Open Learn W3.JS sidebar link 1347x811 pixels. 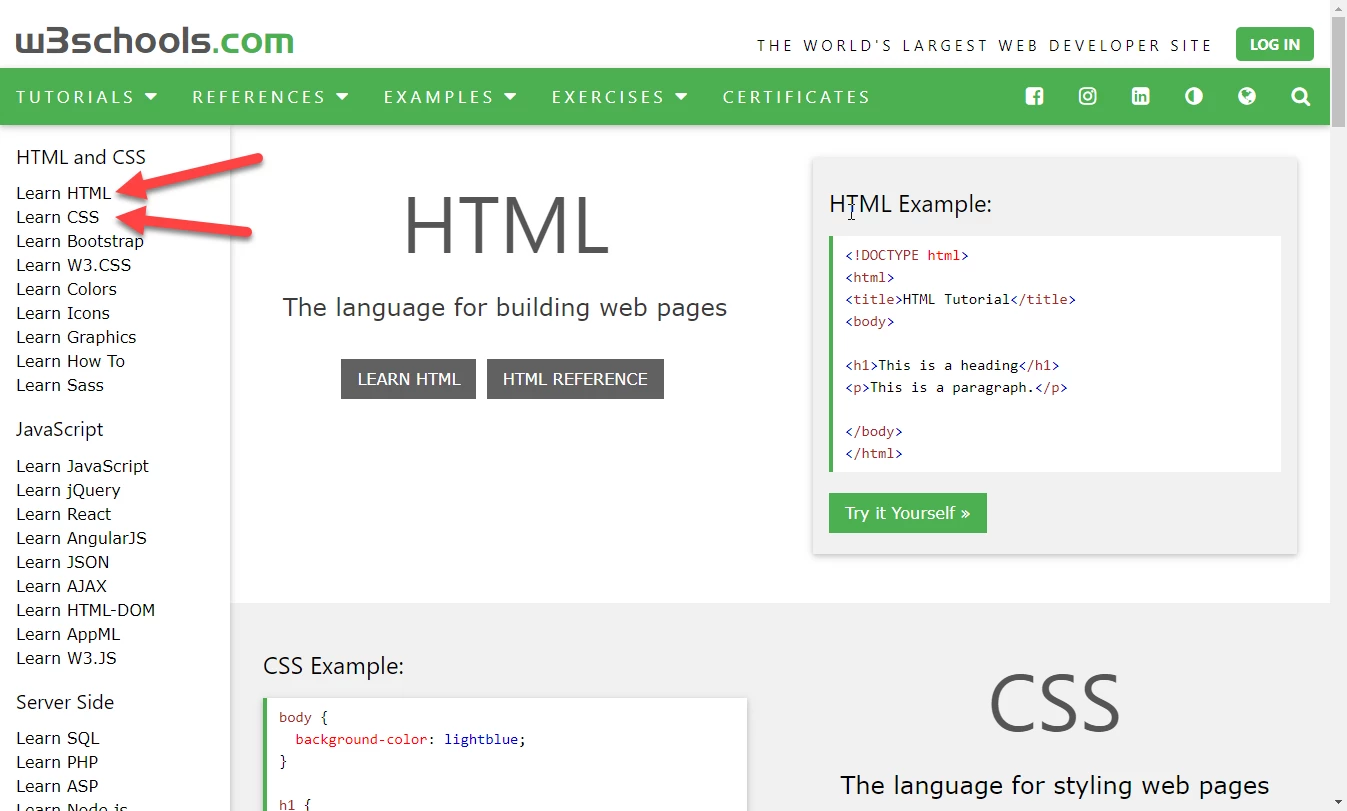coord(66,658)
